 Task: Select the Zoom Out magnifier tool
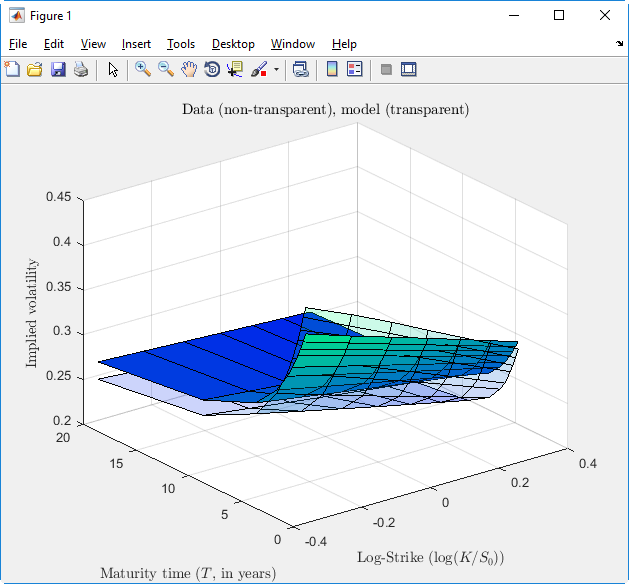point(166,69)
